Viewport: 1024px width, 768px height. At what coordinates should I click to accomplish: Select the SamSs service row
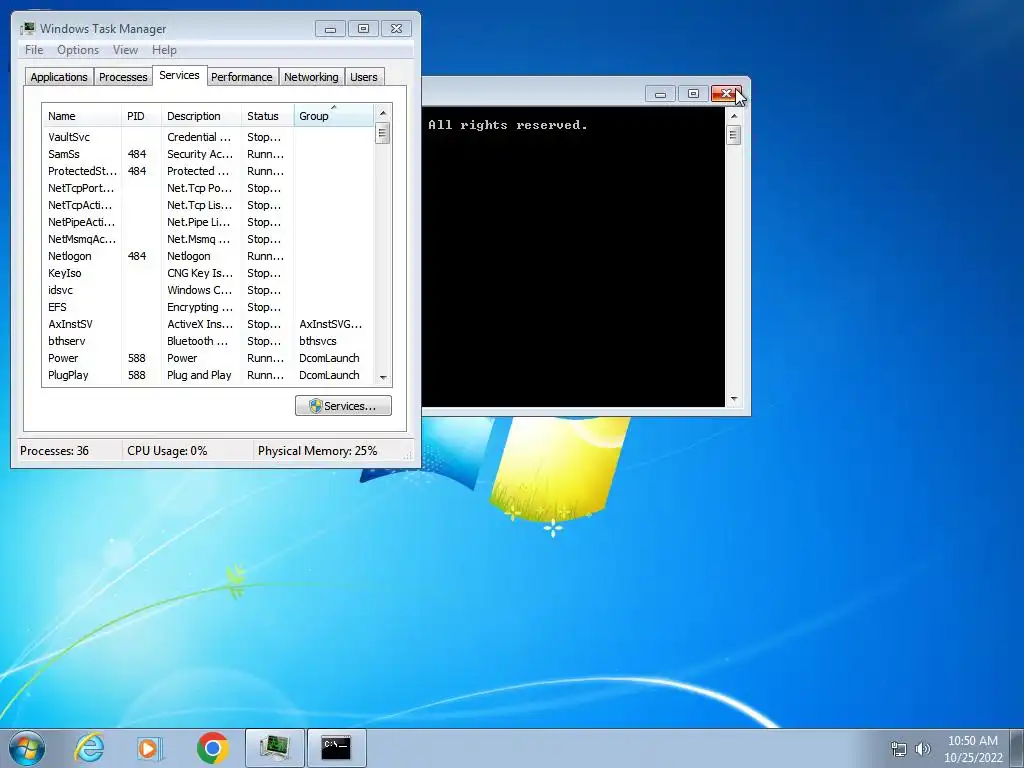208,154
